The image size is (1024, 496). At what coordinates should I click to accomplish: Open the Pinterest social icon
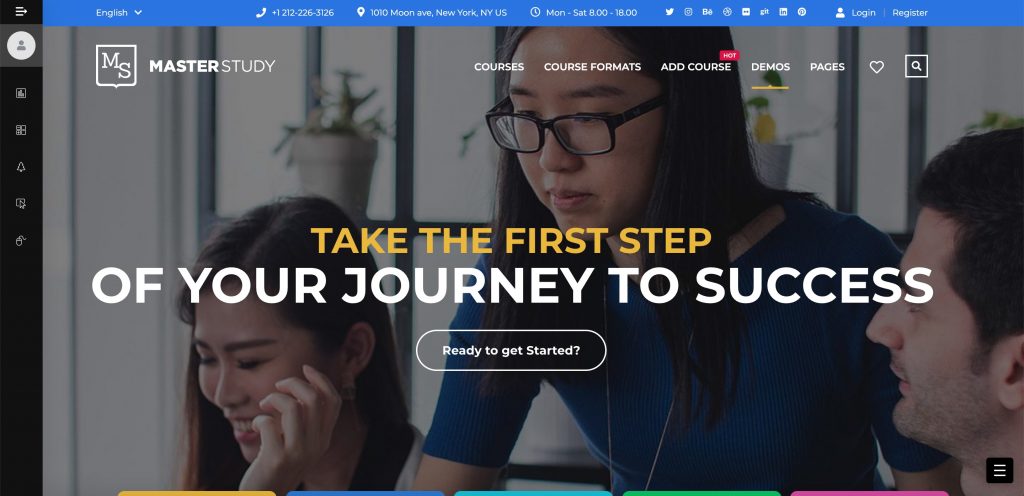point(802,12)
